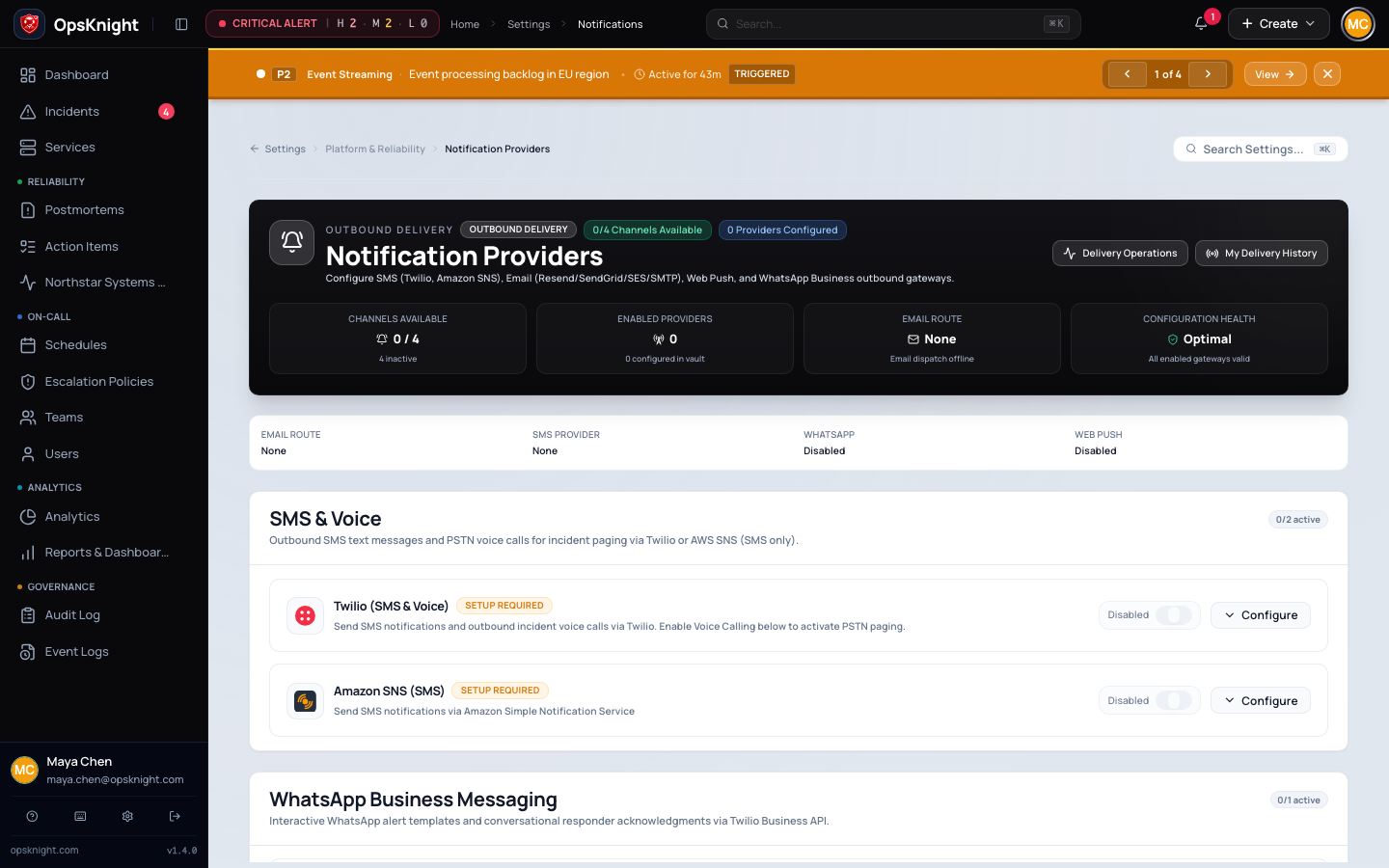The height and width of the screenshot is (868, 1389).
Task: Dismiss the orange alert banner
Action: (1327, 74)
